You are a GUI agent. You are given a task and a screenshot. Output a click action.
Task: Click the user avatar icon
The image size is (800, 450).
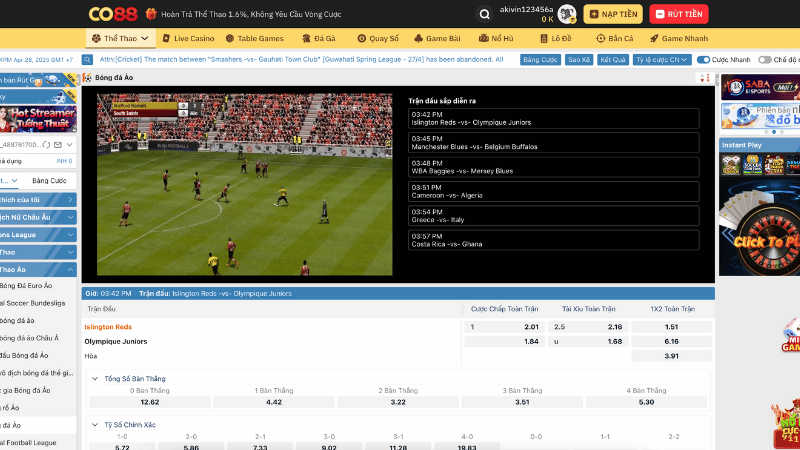(566, 14)
